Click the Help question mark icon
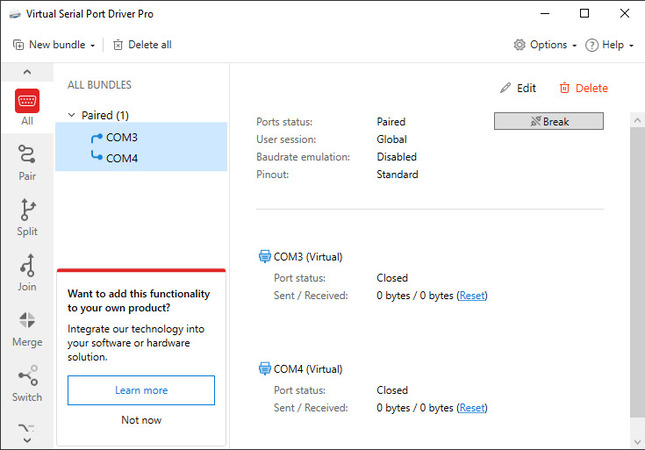The width and height of the screenshot is (645, 450). click(592, 45)
